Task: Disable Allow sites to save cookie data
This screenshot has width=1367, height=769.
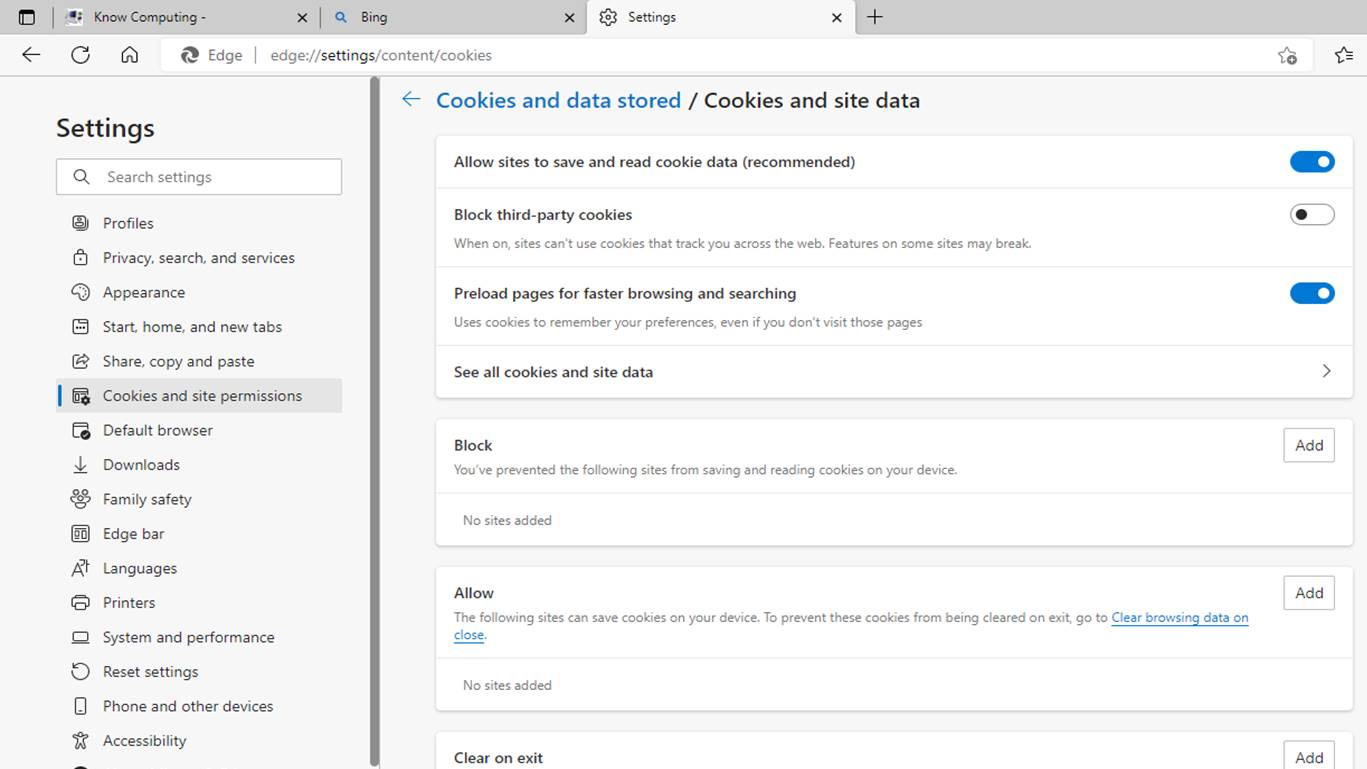Action: point(1311,162)
